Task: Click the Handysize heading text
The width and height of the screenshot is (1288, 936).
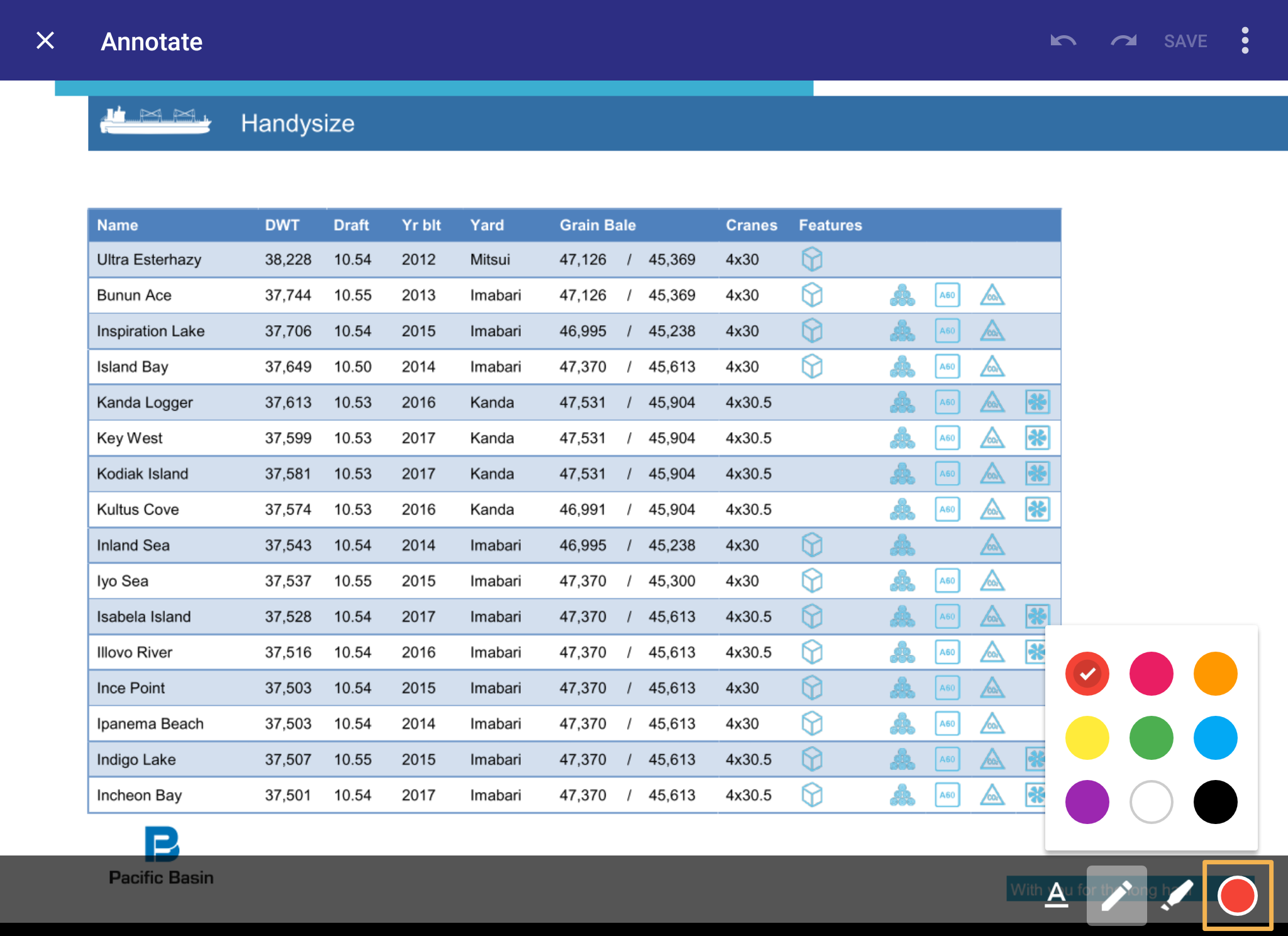Action: click(x=297, y=123)
